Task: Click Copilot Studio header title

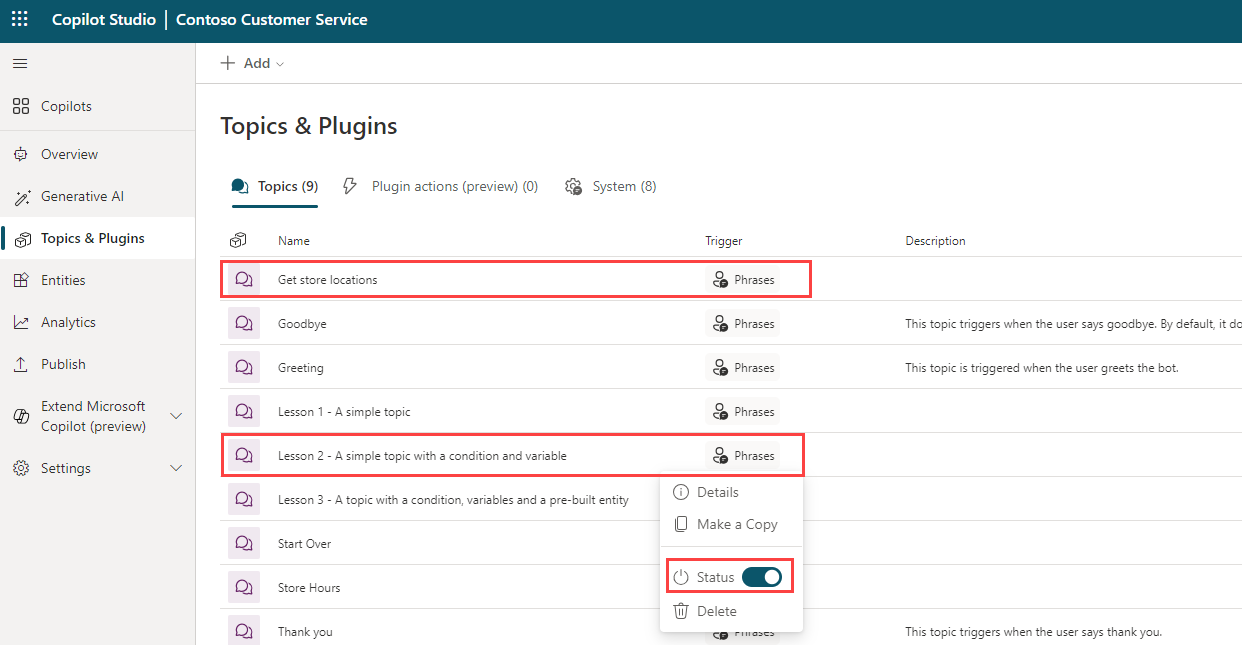Action: pos(103,20)
